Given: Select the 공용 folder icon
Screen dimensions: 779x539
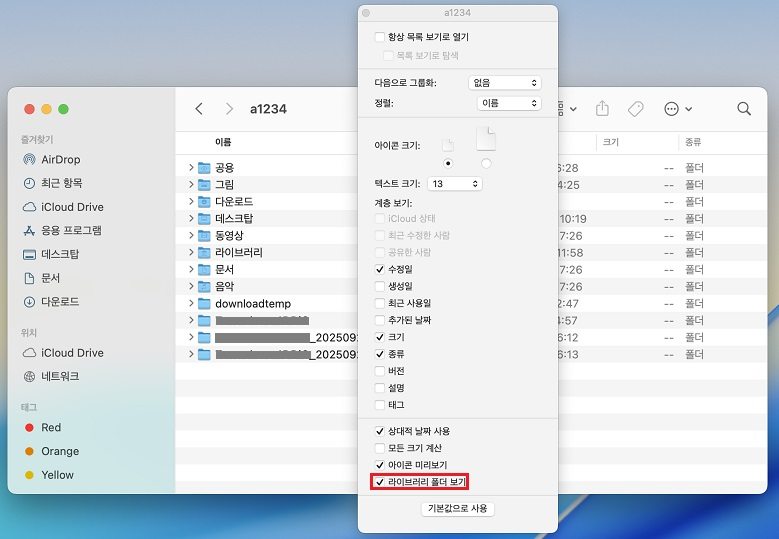Looking at the screenshot, I should [204, 168].
